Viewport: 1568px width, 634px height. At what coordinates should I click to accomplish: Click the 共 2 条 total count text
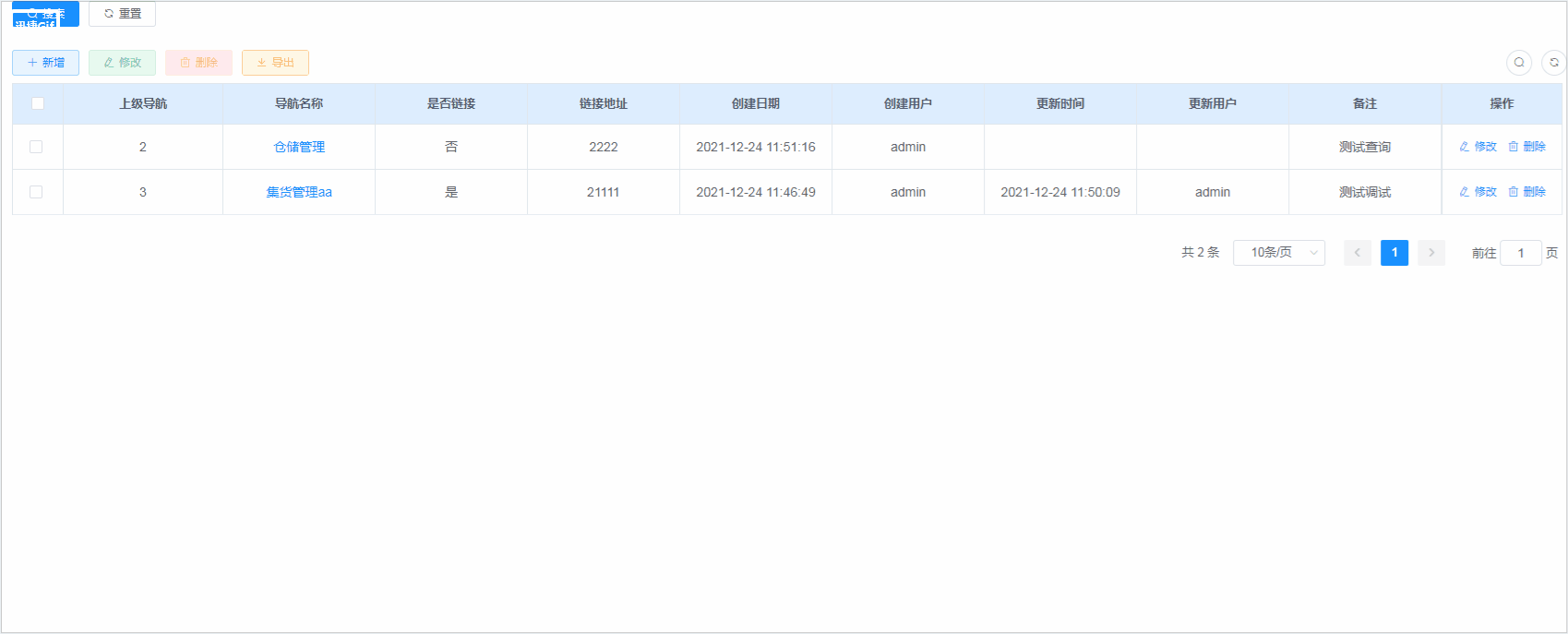pos(1201,253)
